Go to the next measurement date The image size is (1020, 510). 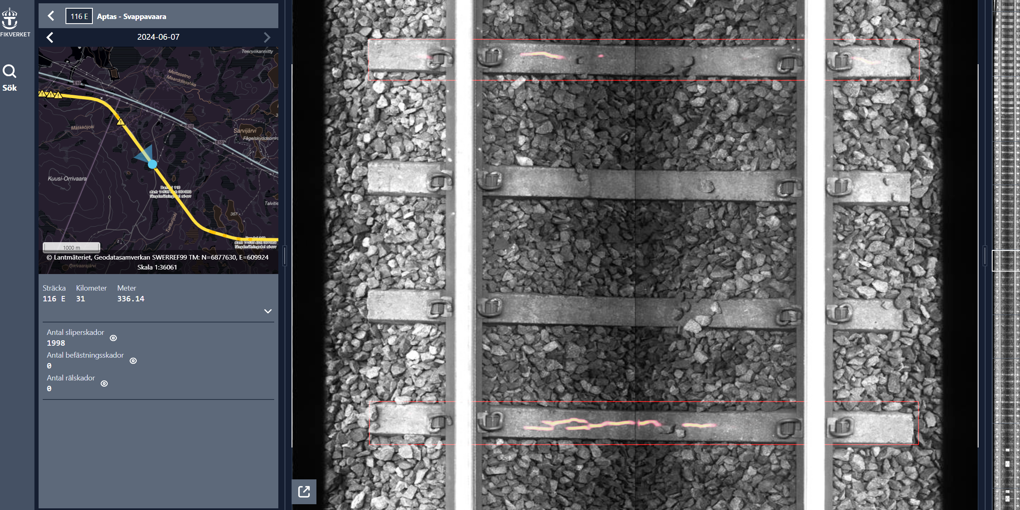[x=266, y=38]
